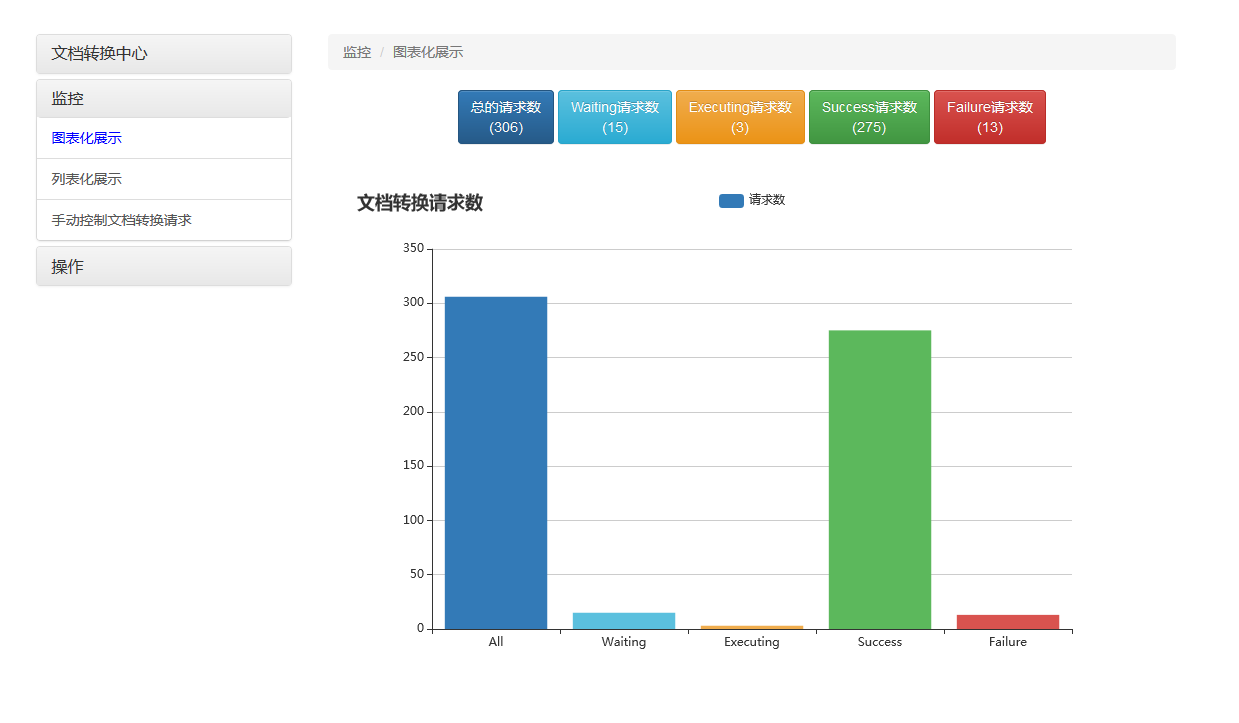Screen dimensions: 1239x723
Task: Click the 图表化展示 breadcrumb item
Action: pyautogui.click(x=428, y=52)
